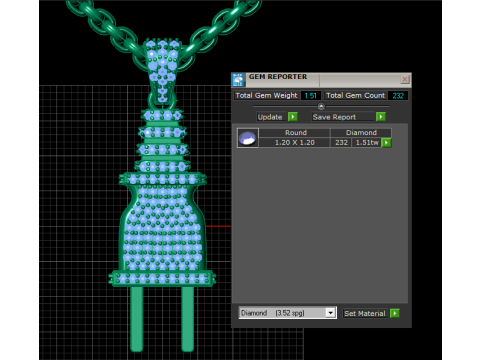Click the Round shape cell
480x360 pixels.
(x=295, y=133)
